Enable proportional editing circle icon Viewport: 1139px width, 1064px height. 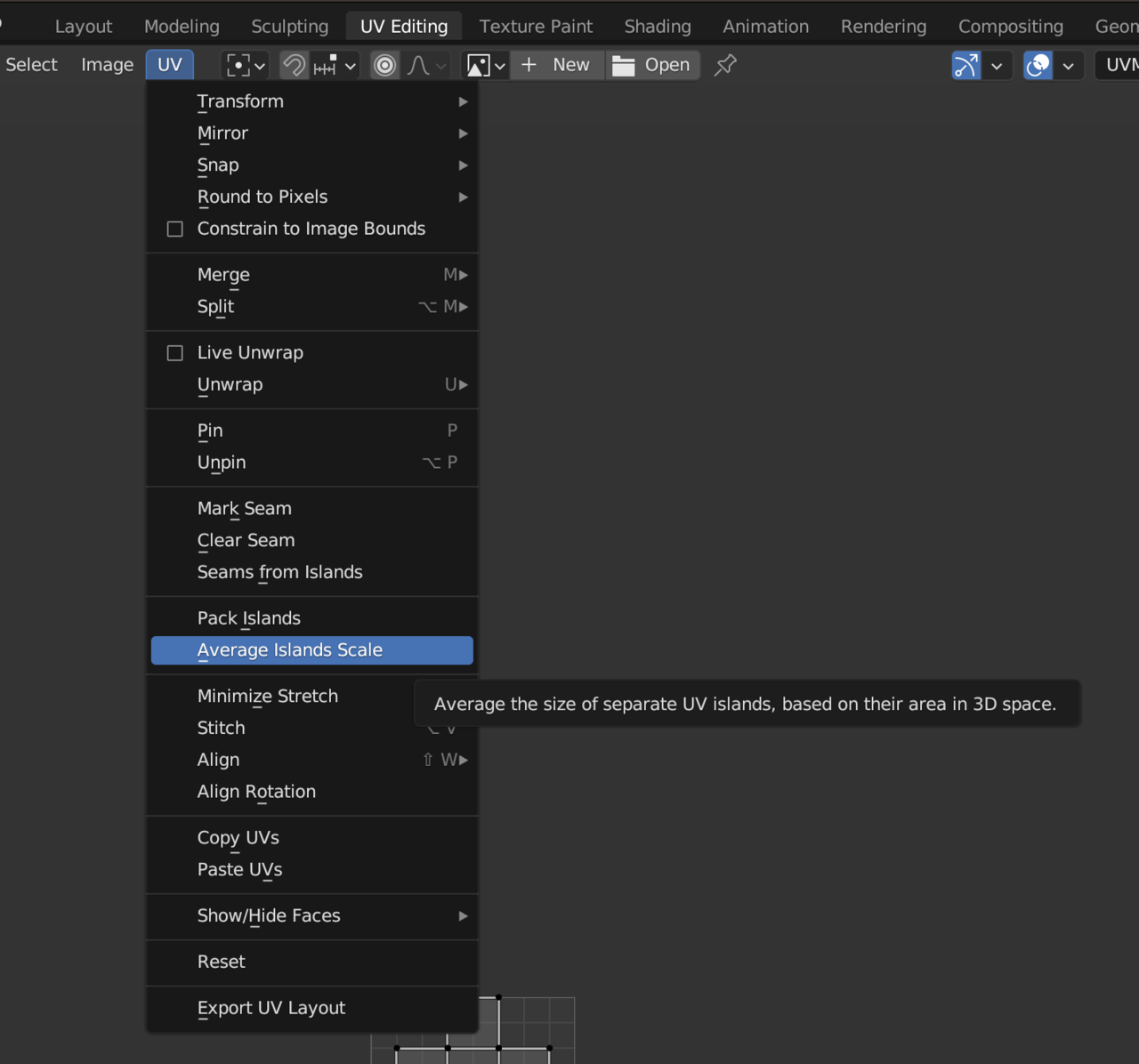pos(384,65)
